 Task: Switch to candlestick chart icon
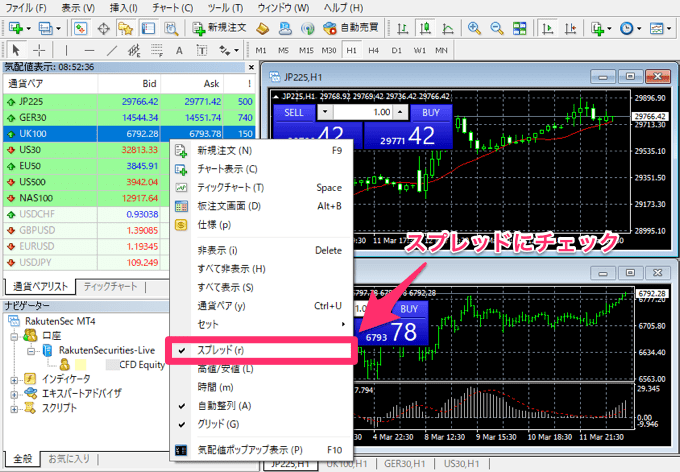coord(425,29)
